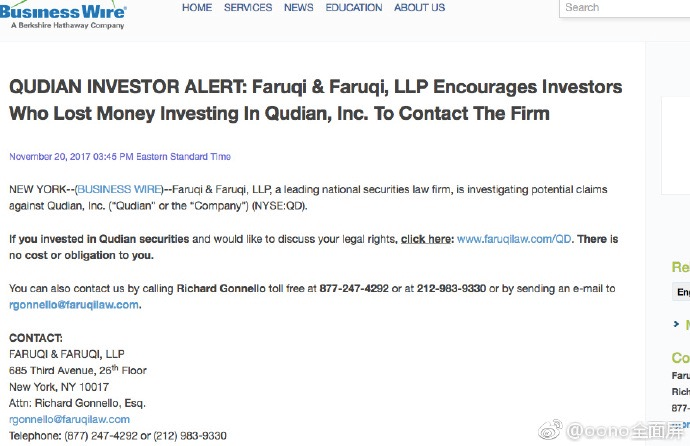Click the article headline title
Viewport: 690px width, 446px height.
[316, 100]
